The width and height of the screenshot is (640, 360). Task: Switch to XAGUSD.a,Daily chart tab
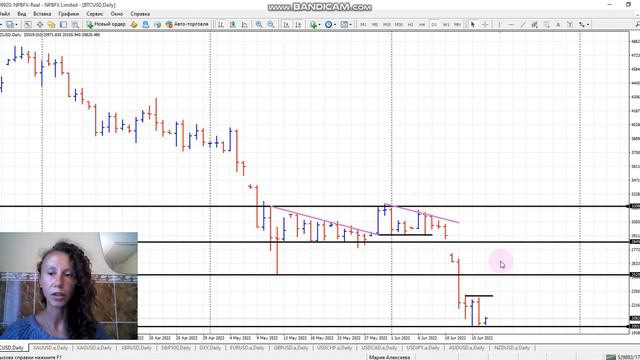click(94, 348)
